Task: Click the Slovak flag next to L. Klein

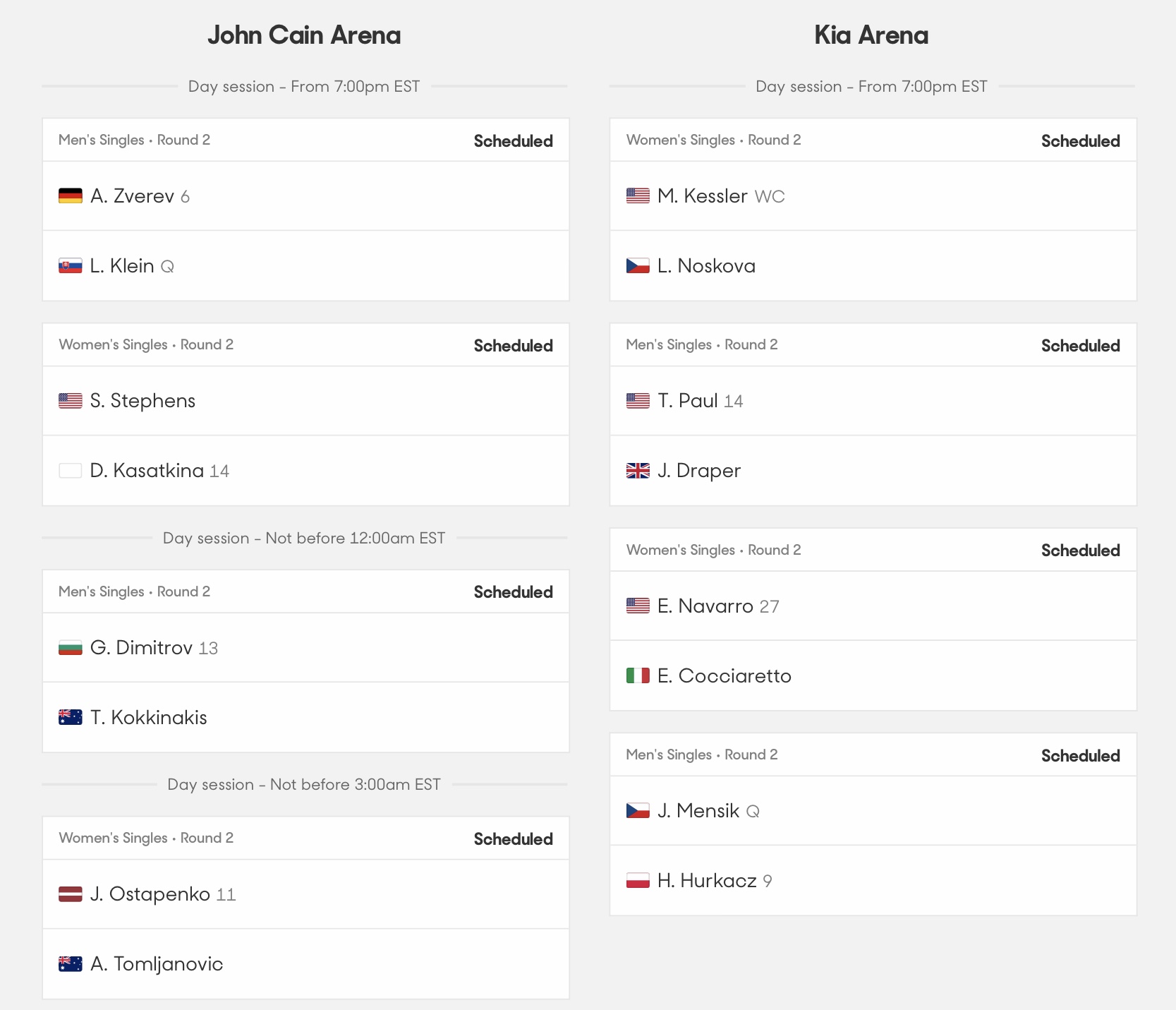Action: 71,266
